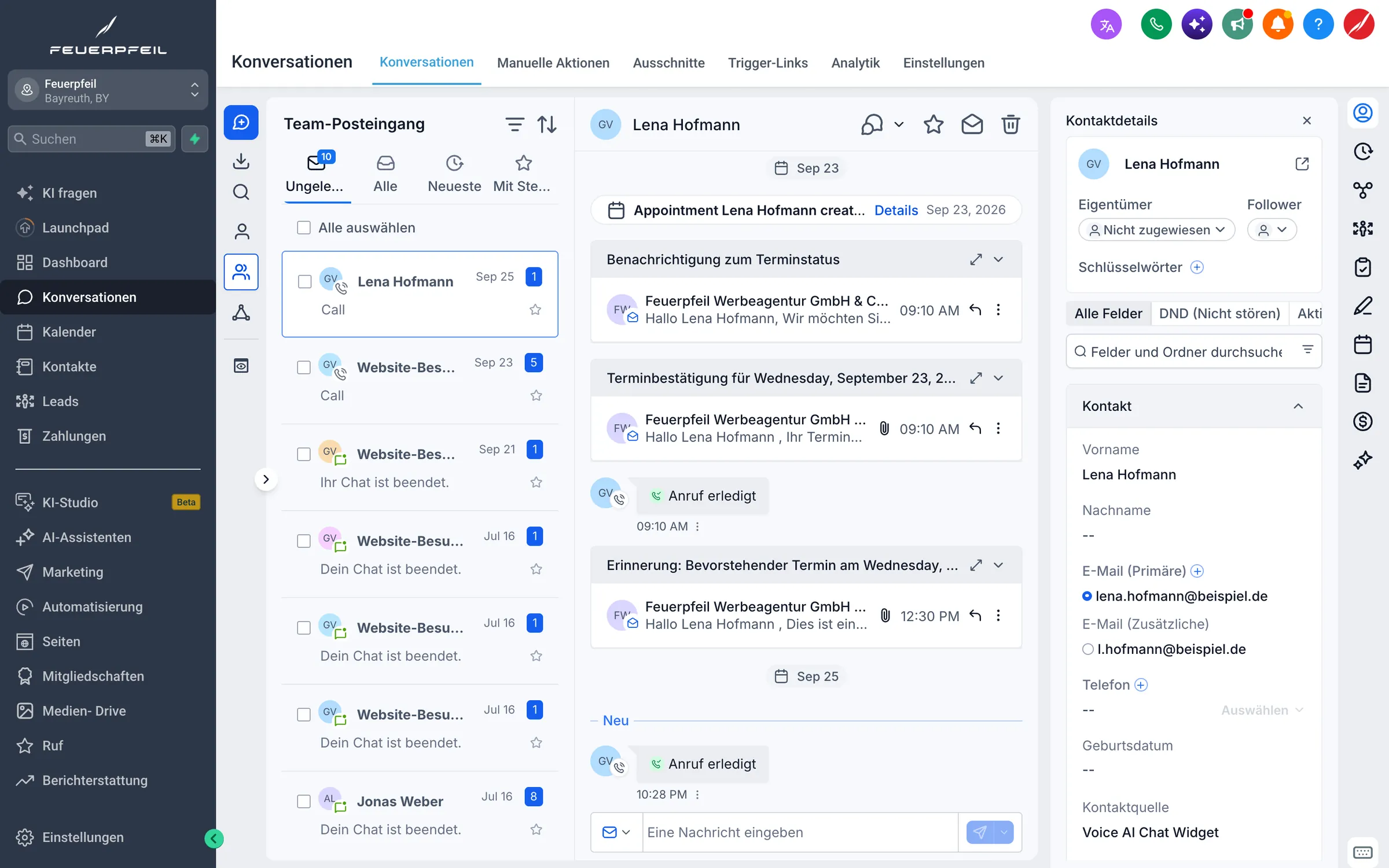Select the Lena Hofmann conversation checkbox
Viewport: 1389px width, 868px height.
304,282
